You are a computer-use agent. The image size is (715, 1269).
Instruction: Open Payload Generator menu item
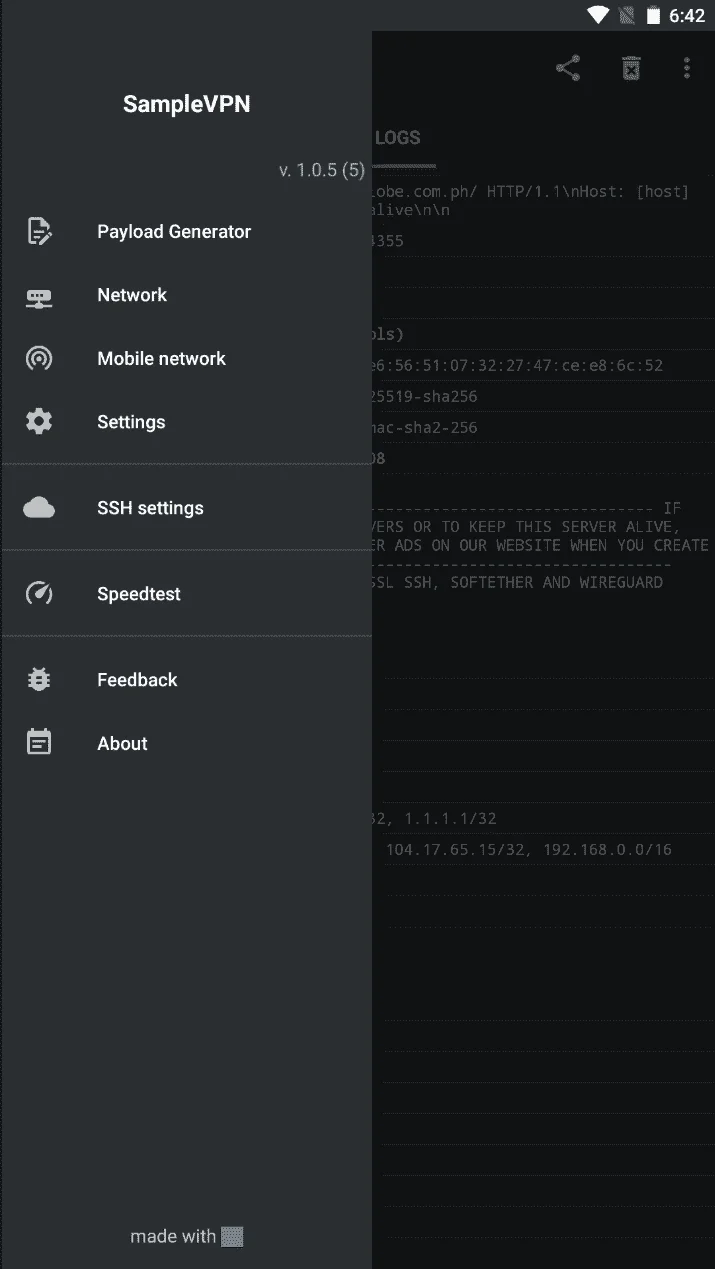tap(186, 231)
